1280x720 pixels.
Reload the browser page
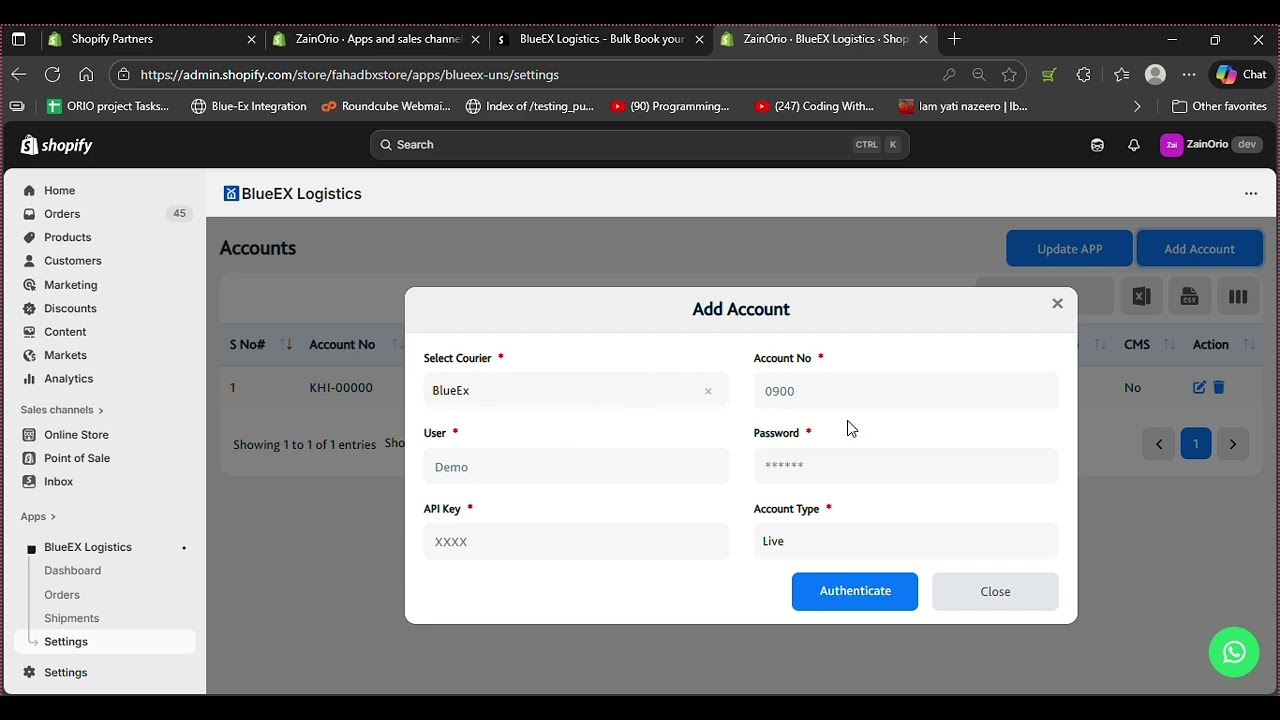[x=52, y=74]
